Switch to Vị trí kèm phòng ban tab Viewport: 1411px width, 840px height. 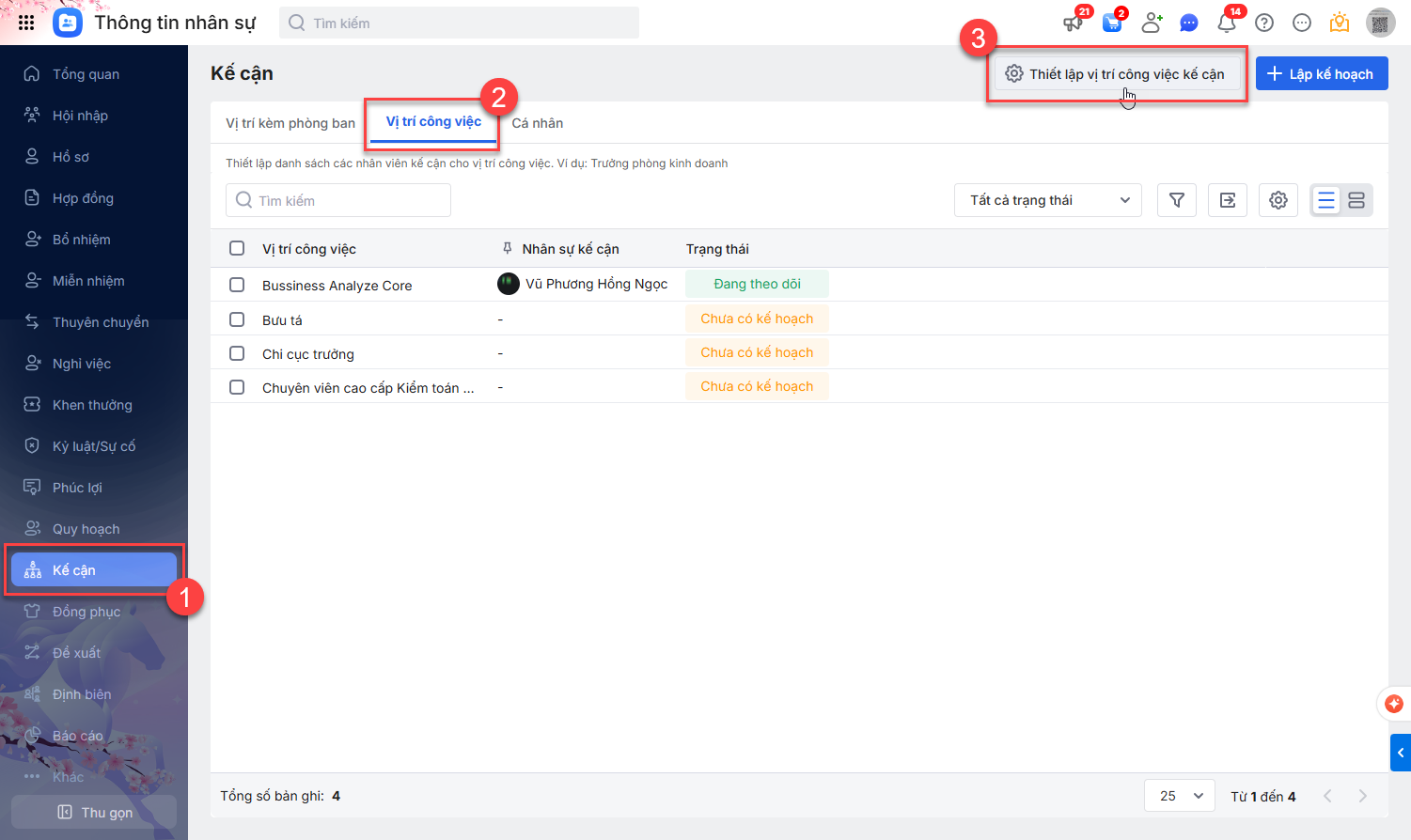[x=290, y=123]
